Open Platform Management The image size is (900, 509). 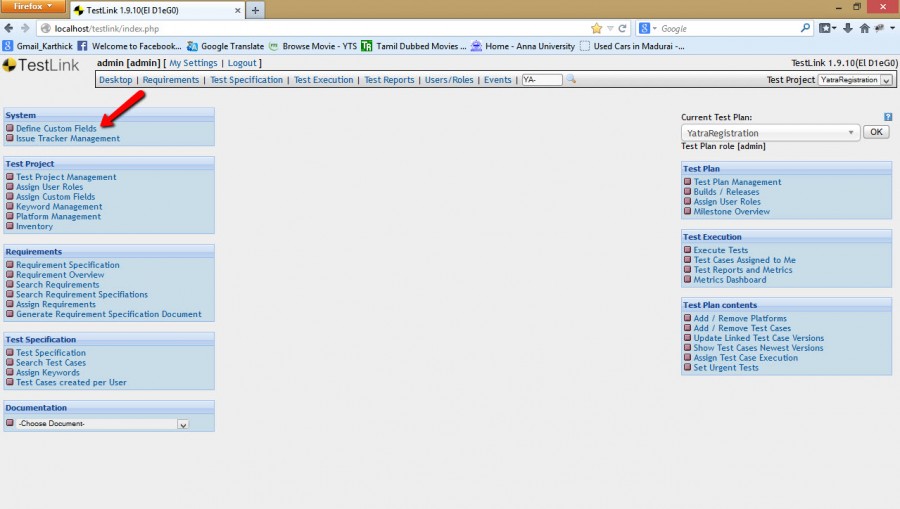click(x=59, y=216)
